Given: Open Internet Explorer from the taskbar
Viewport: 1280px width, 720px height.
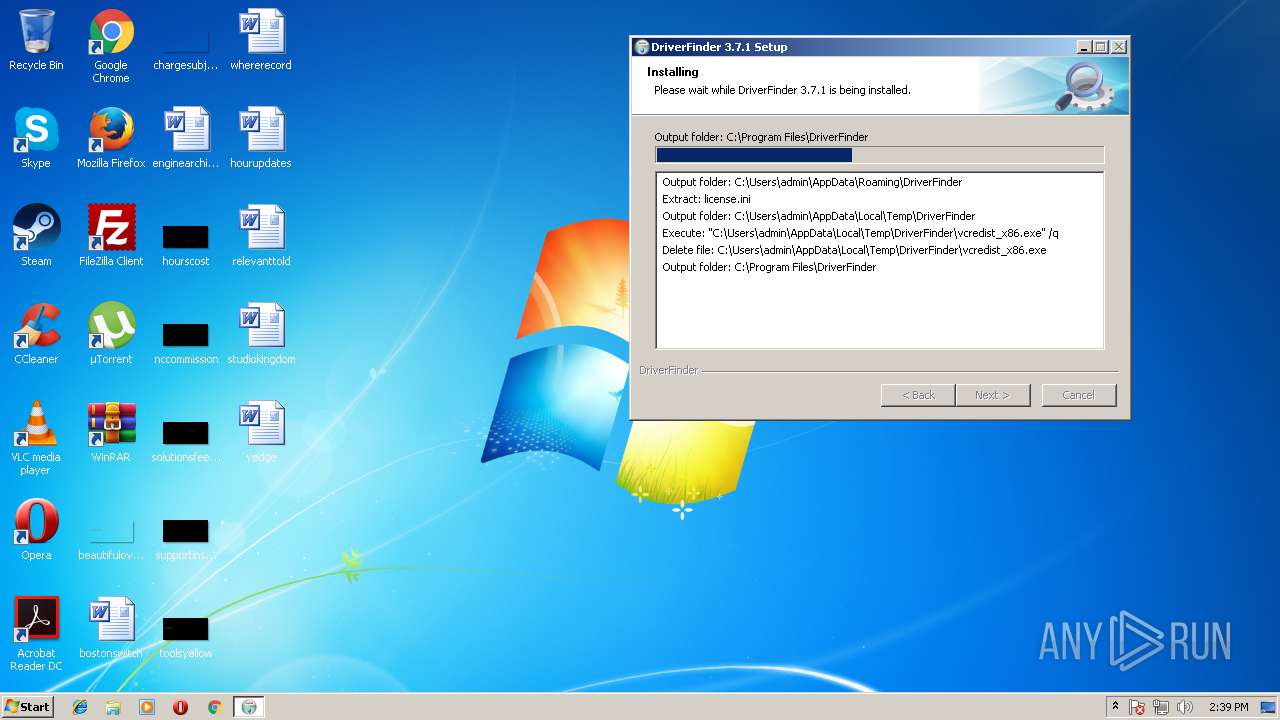Looking at the screenshot, I should click(x=80, y=707).
